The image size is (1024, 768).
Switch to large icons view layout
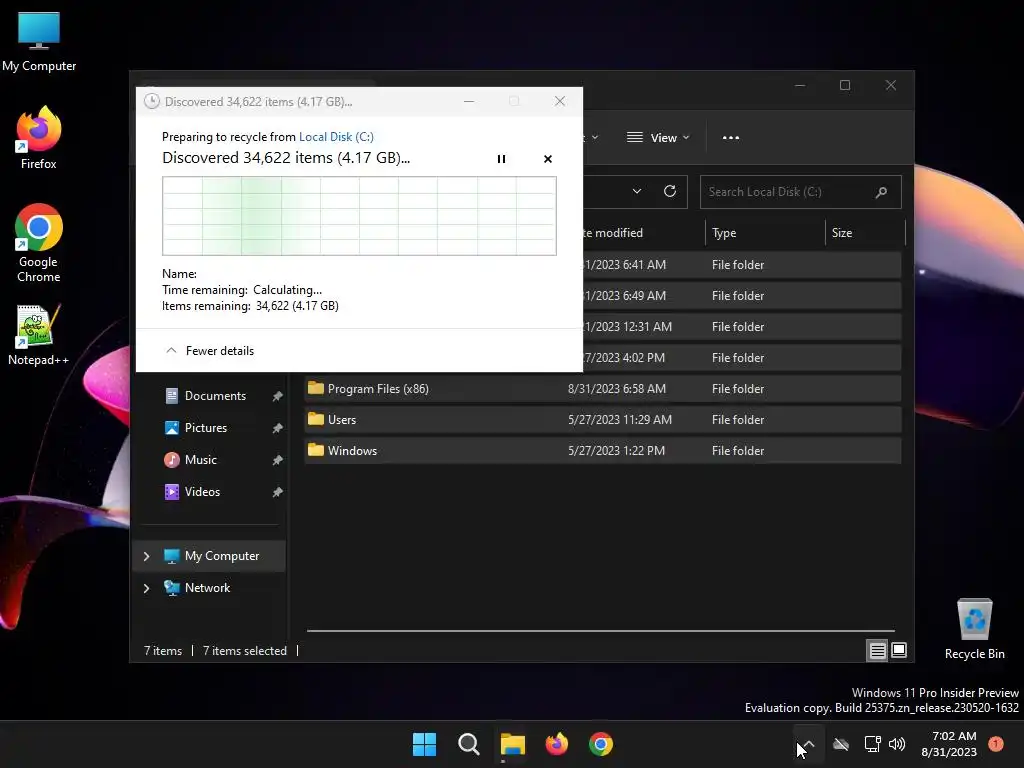tap(899, 650)
